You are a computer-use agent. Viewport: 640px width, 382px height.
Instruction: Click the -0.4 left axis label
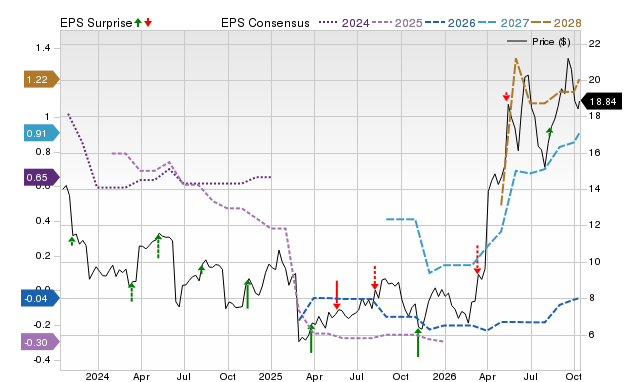coord(41,360)
